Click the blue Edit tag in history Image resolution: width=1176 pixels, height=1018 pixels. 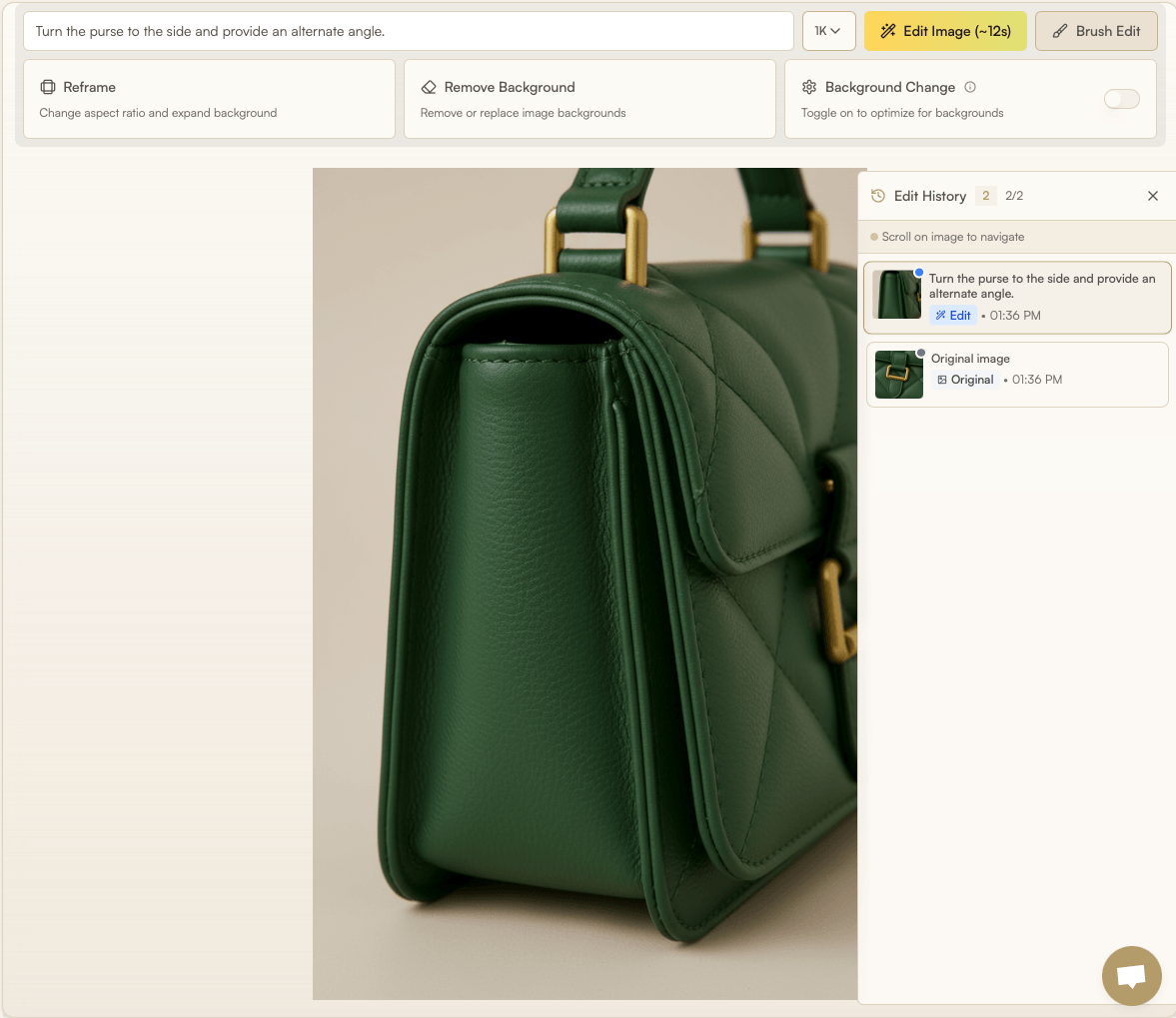pos(953,316)
